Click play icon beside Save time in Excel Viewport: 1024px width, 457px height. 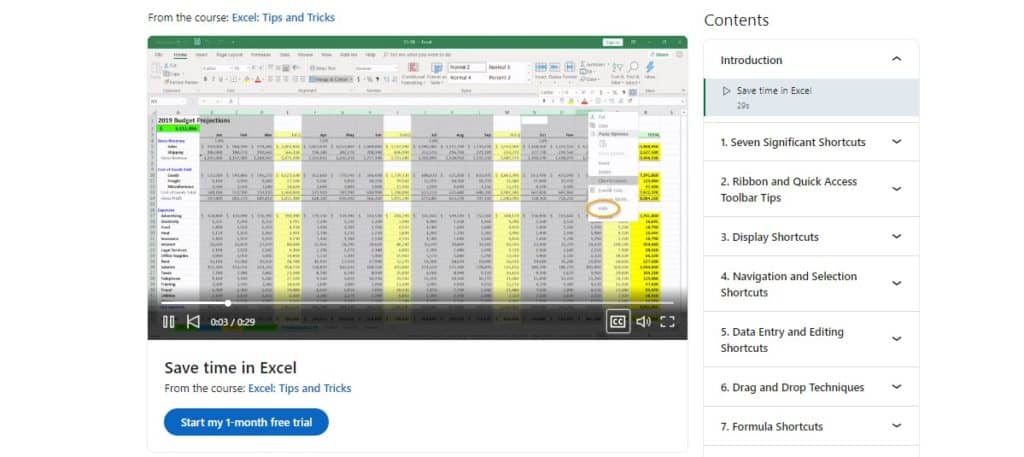coord(727,91)
